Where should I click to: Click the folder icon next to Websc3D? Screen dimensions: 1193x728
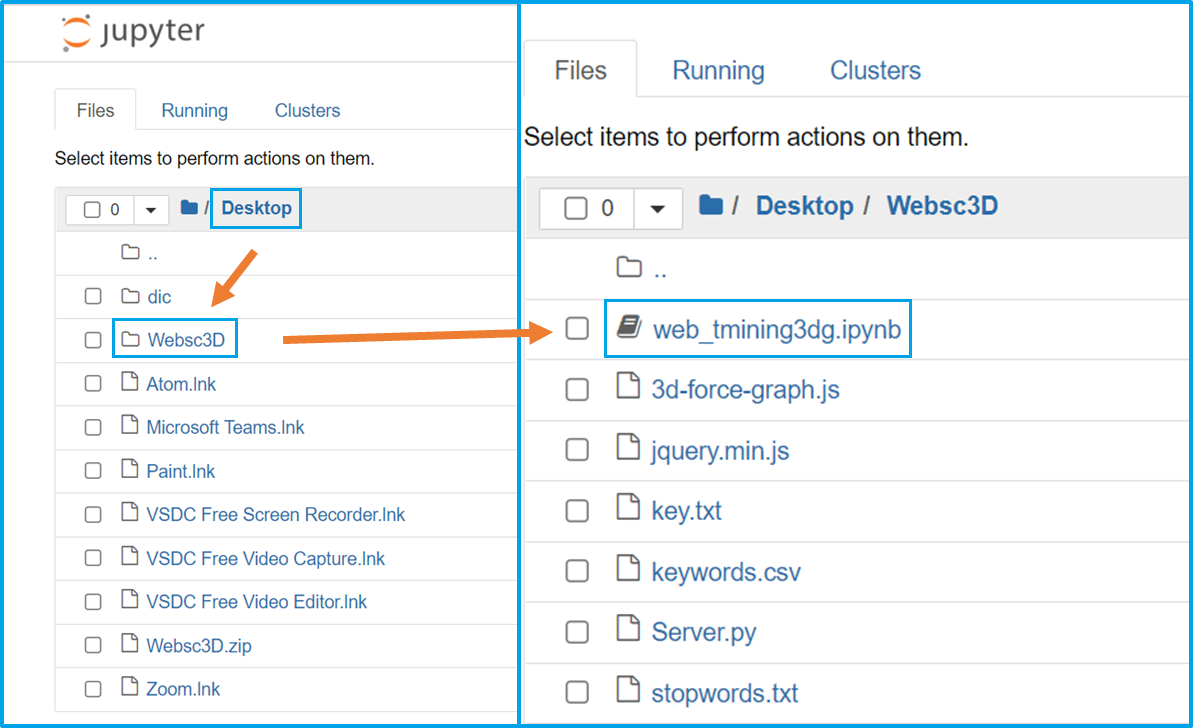pyautogui.click(x=130, y=340)
